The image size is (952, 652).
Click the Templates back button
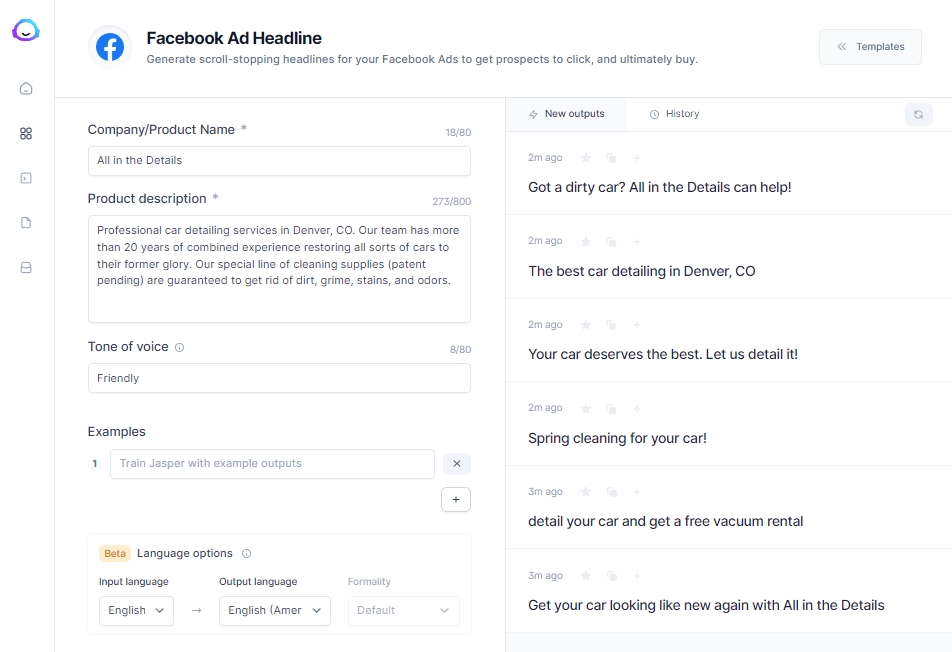pyautogui.click(x=870, y=47)
